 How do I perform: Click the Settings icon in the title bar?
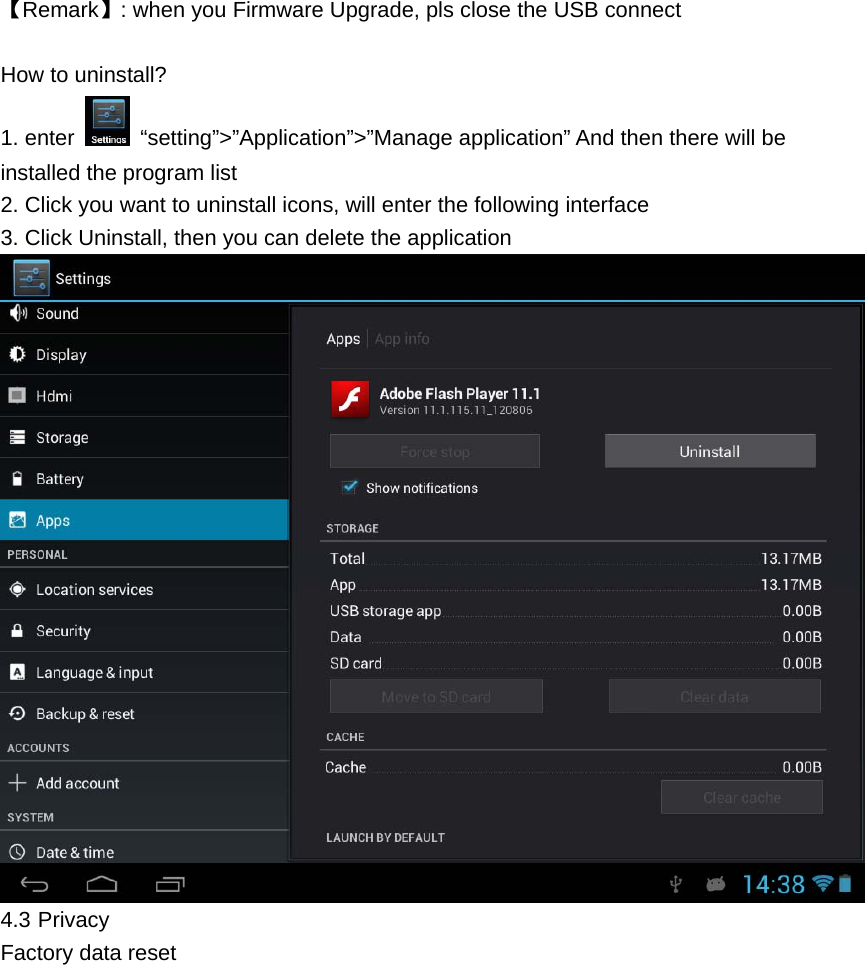[x=30, y=278]
